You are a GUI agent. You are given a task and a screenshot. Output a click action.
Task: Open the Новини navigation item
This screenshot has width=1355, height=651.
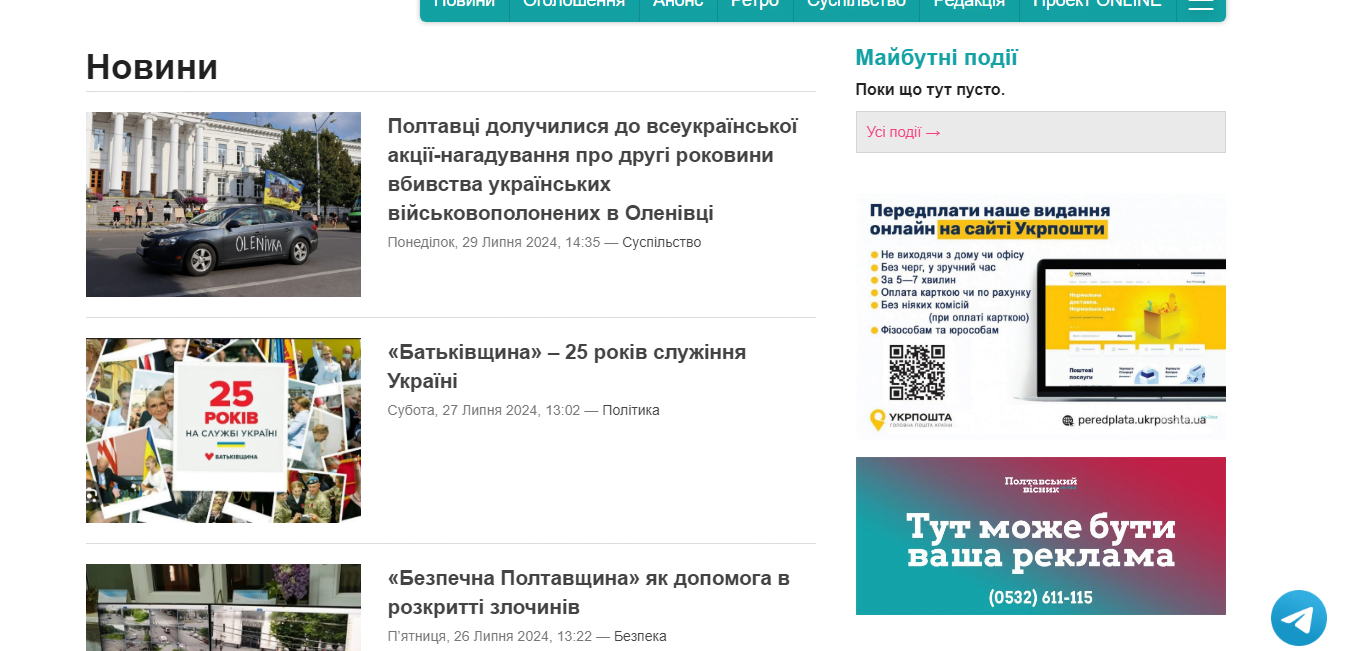tap(464, 5)
